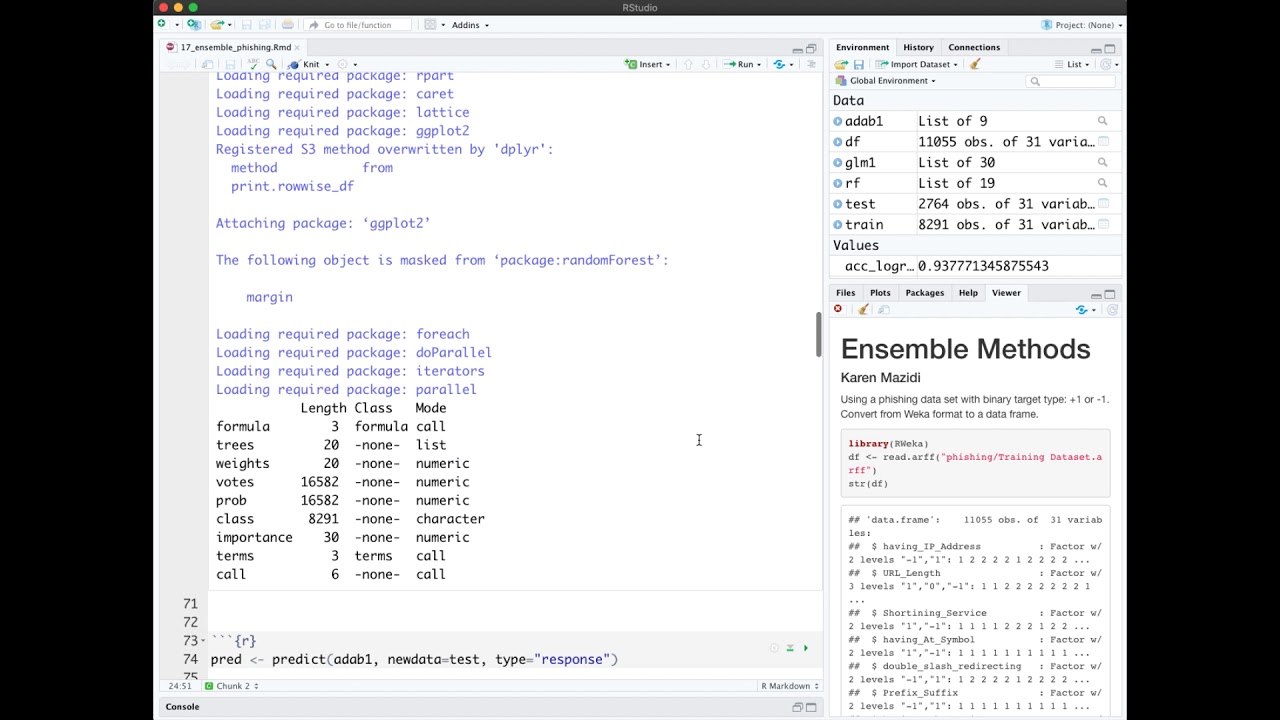Viewport: 1280px width, 720px height.
Task: Click the load workspace icon
Action: [841, 64]
